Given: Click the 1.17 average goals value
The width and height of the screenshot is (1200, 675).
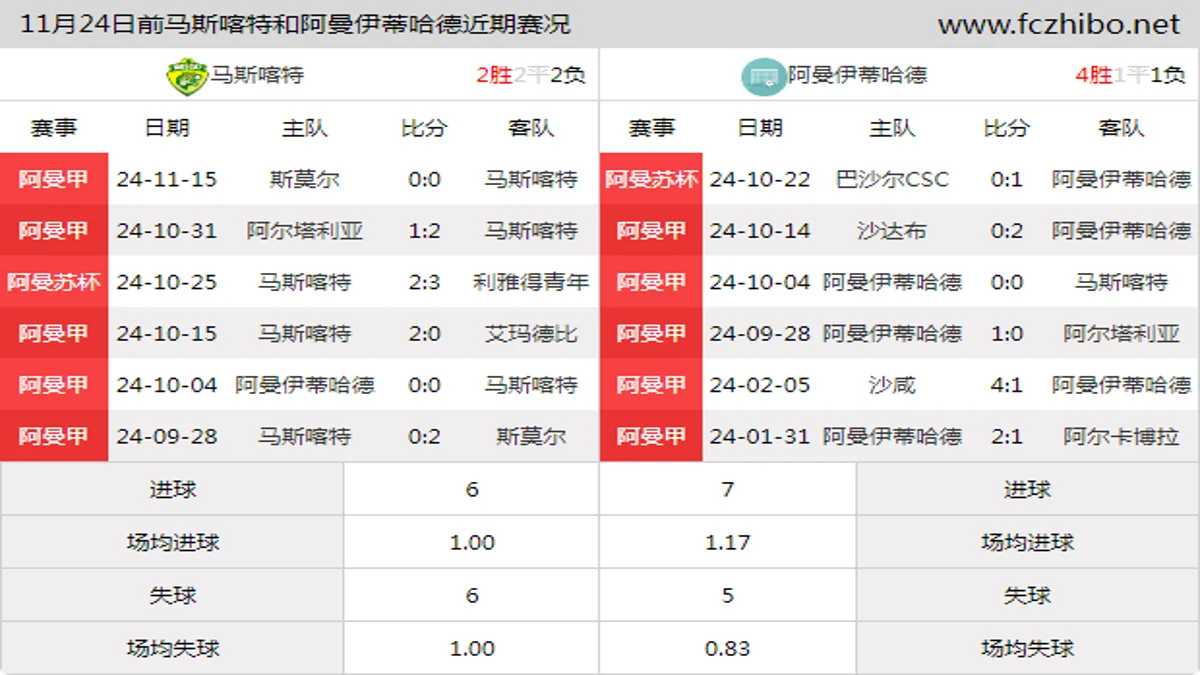Looking at the screenshot, I should 727,542.
